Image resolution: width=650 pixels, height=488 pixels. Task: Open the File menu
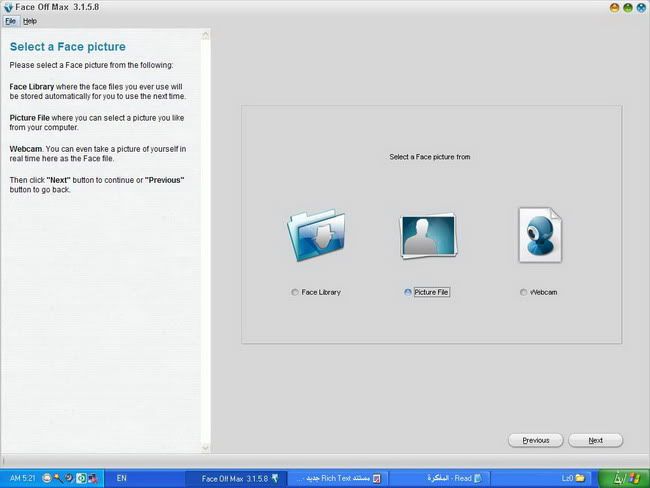coord(10,21)
